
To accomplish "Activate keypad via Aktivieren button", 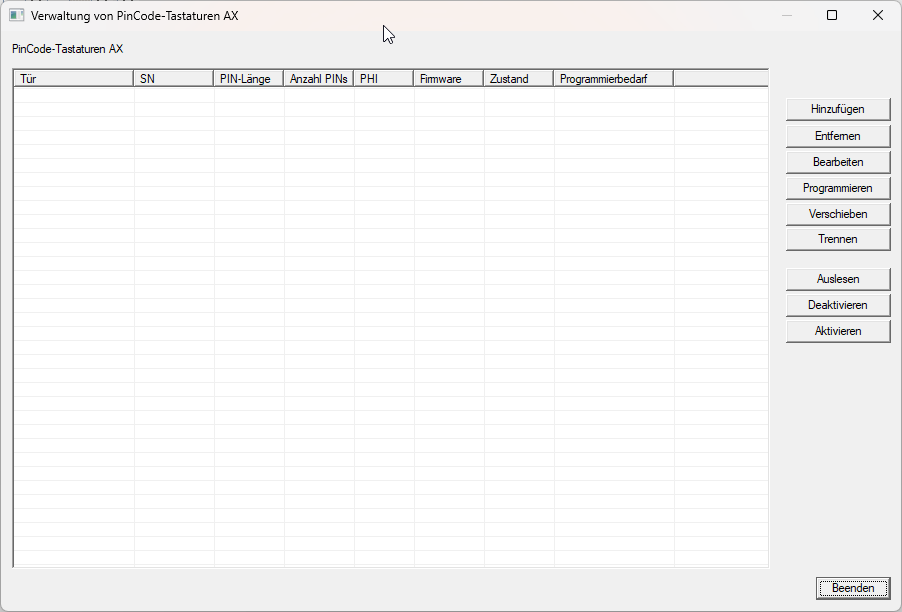I will click(x=837, y=331).
